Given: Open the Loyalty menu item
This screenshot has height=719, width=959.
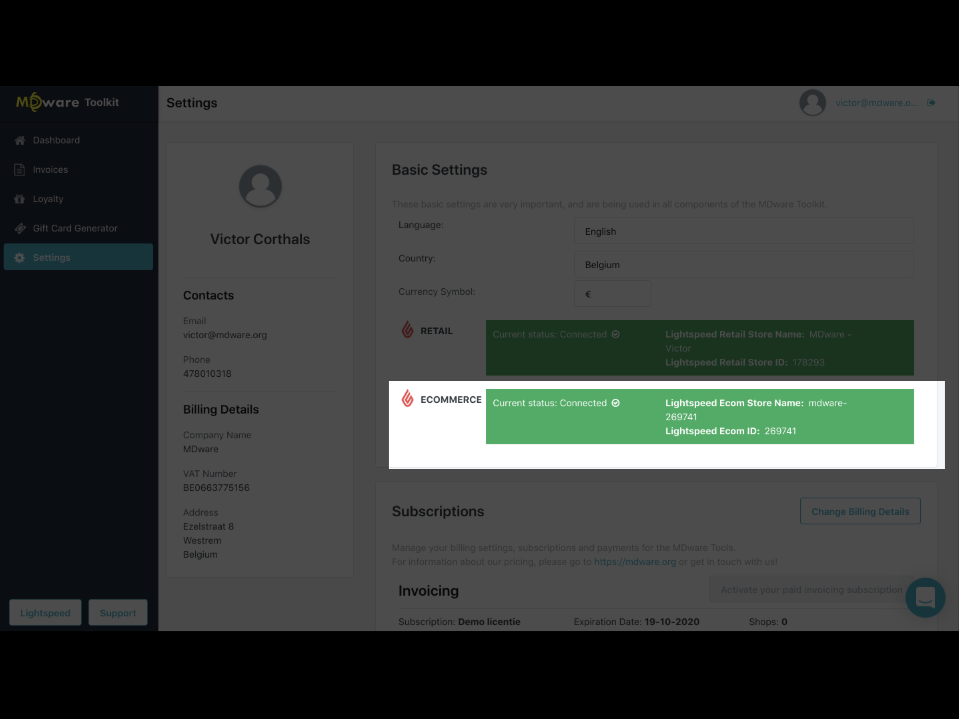Looking at the screenshot, I should tap(78, 199).
